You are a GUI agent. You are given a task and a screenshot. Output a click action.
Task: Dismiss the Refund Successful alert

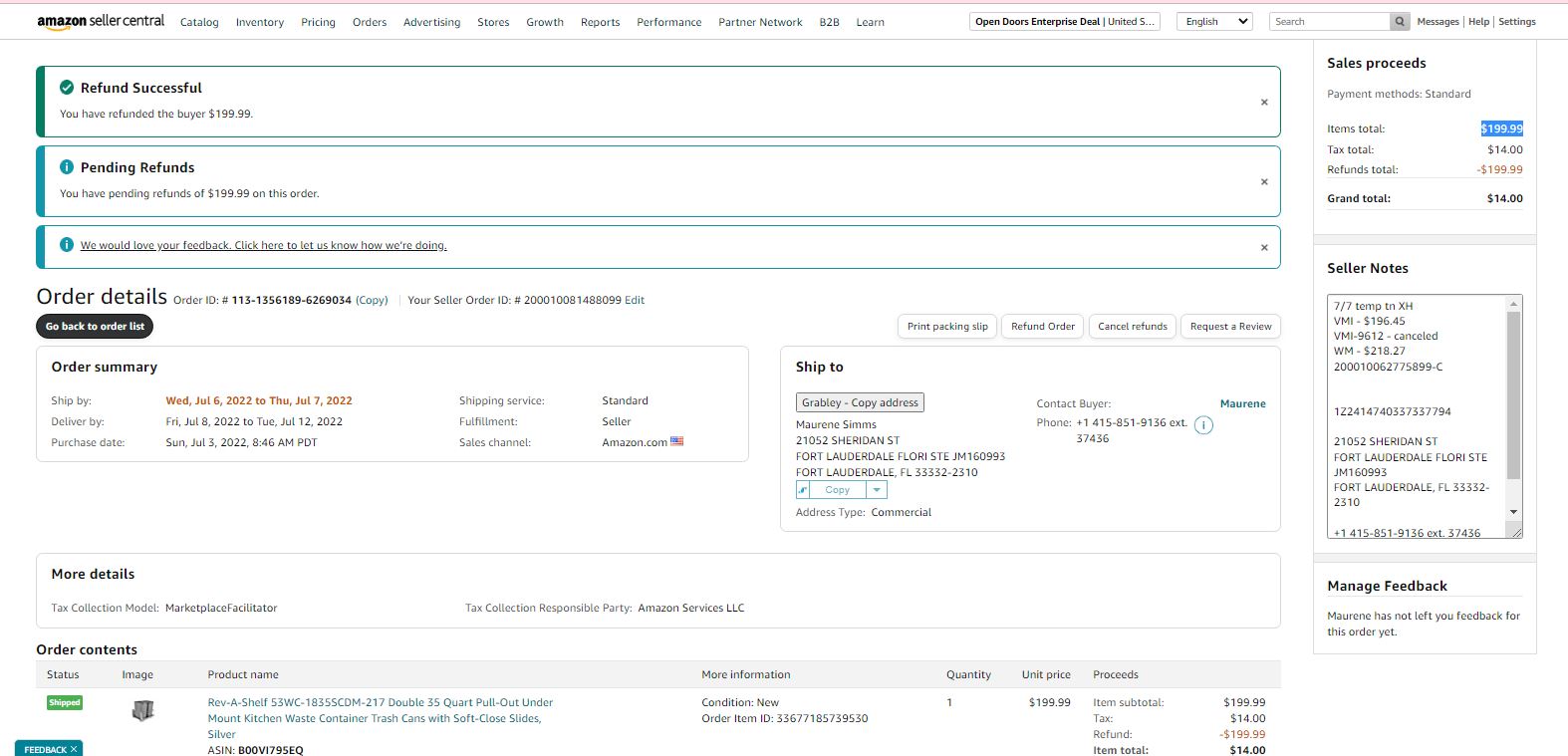pos(1264,102)
